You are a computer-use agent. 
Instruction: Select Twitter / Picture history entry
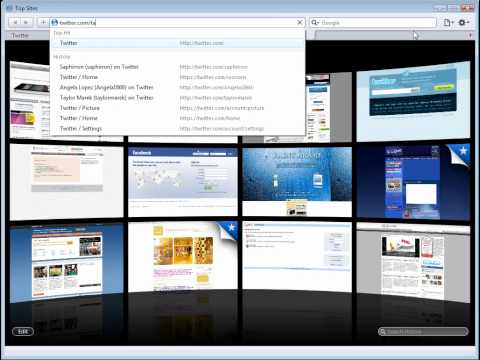click(177, 108)
